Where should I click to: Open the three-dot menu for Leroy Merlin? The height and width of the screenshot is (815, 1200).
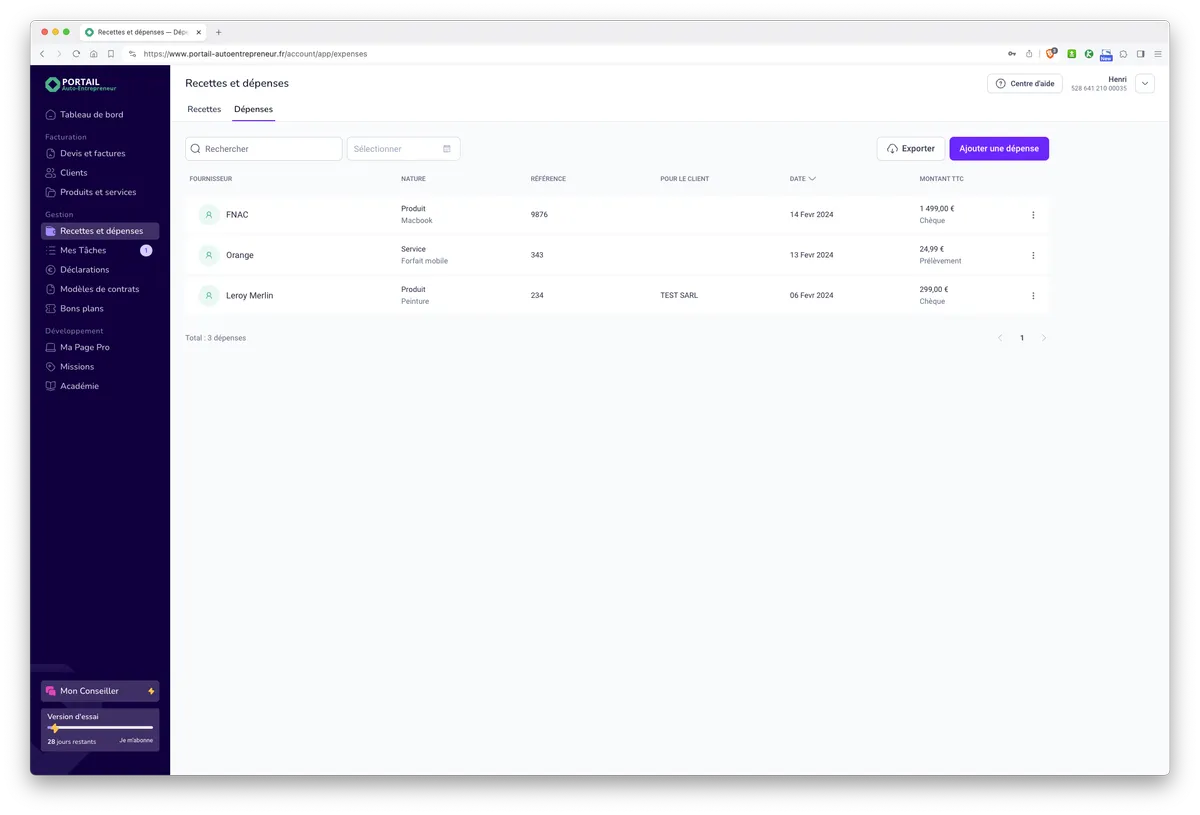[1033, 296]
